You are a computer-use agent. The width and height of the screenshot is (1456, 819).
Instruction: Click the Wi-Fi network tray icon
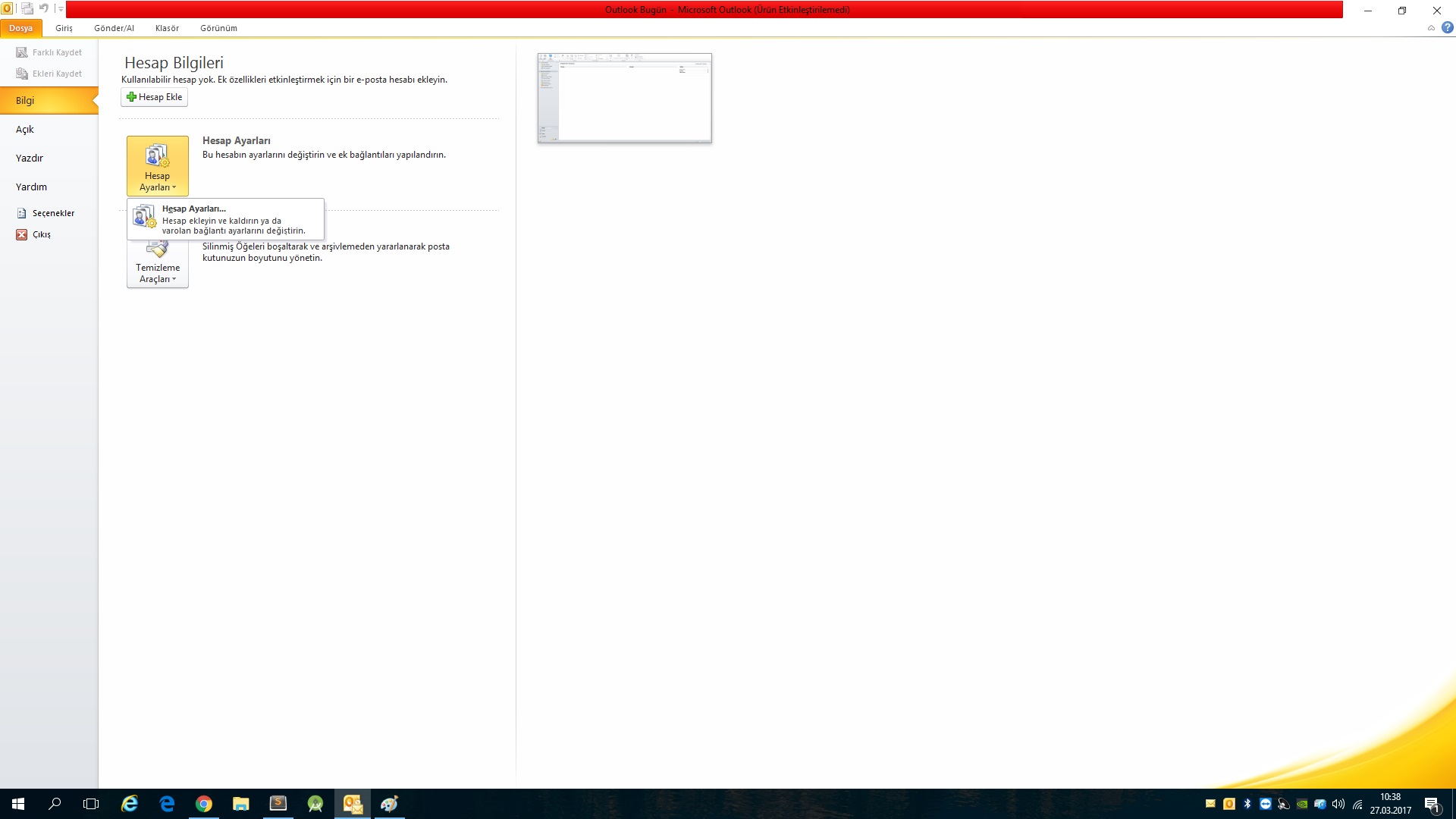(x=1357, y=805)
